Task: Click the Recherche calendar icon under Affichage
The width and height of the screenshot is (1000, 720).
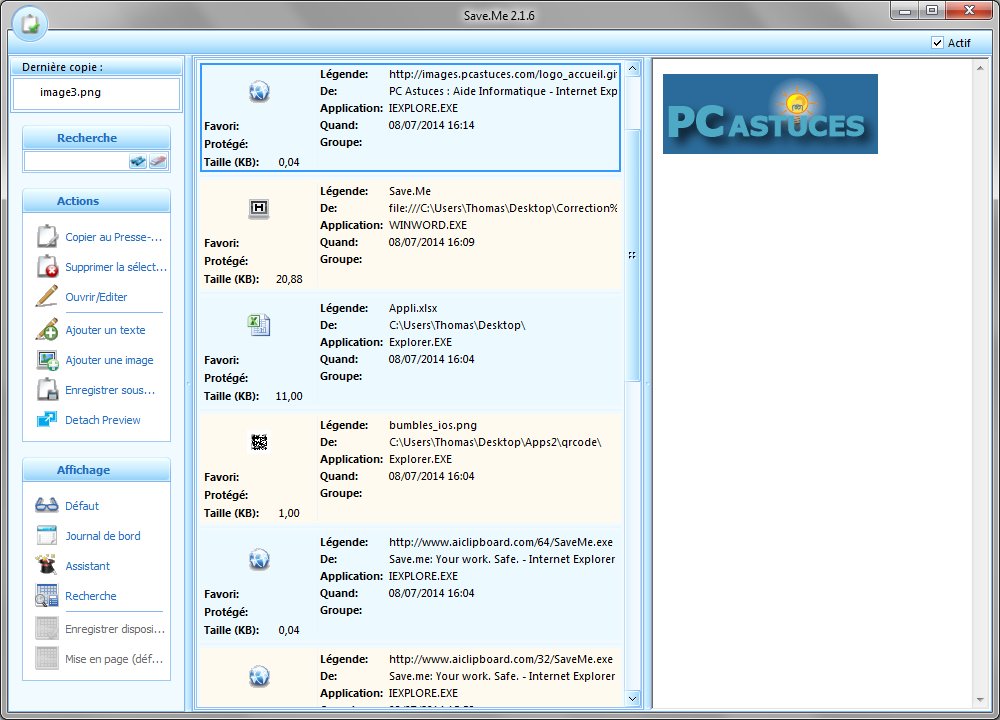Action: 47,596
